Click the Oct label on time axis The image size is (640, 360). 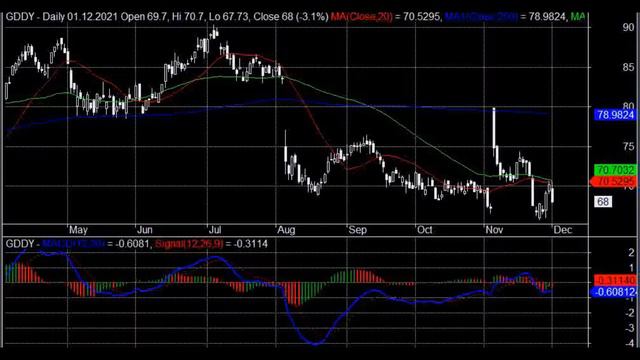click(424, 230)
